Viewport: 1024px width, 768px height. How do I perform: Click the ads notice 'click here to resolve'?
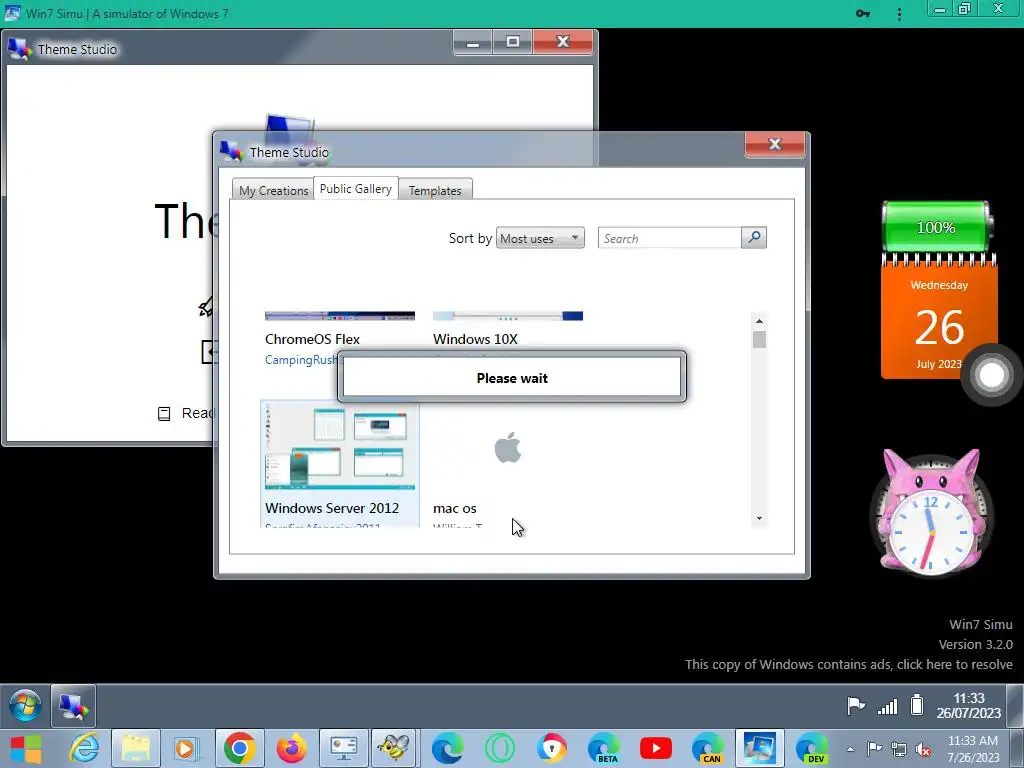click(848, 664)
